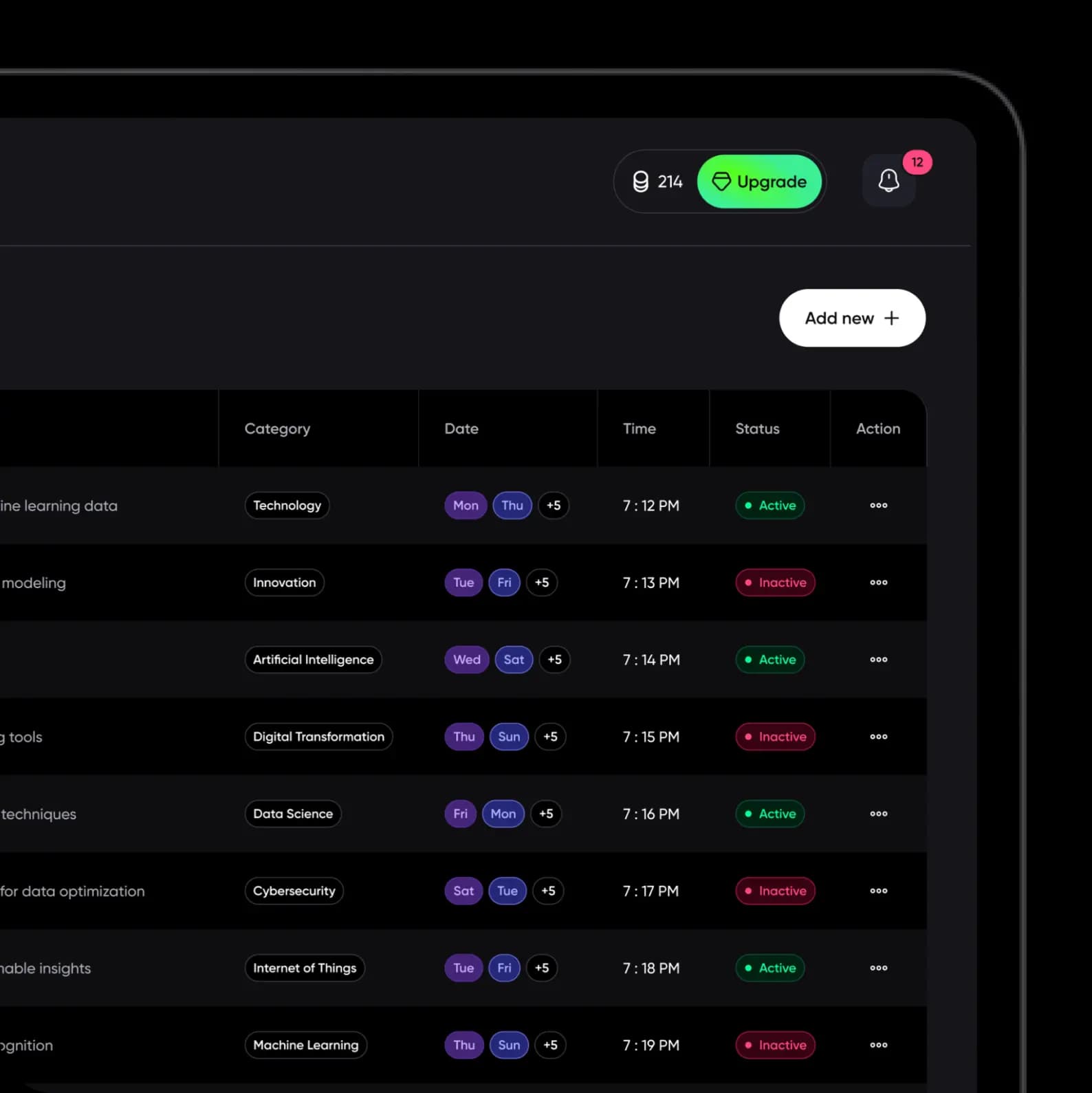Viewport: 1092px width, 1093px height.
Task: Click the 'for data optimization' row title
Action: click(72, 891)
